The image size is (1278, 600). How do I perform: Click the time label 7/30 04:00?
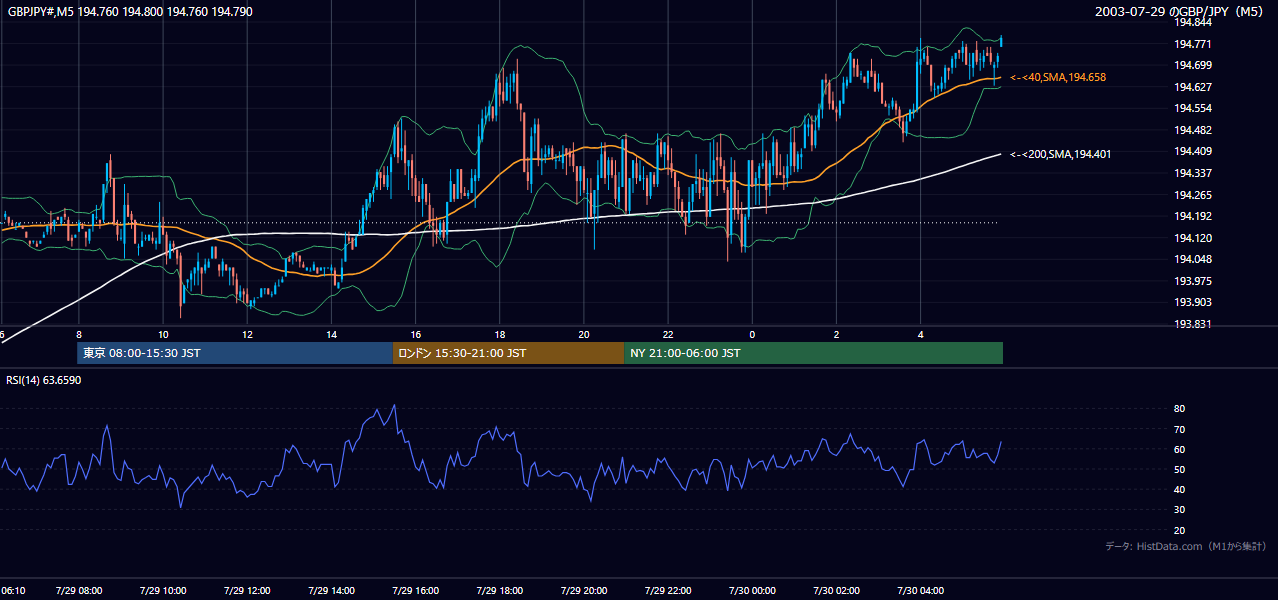pos(920,591)
